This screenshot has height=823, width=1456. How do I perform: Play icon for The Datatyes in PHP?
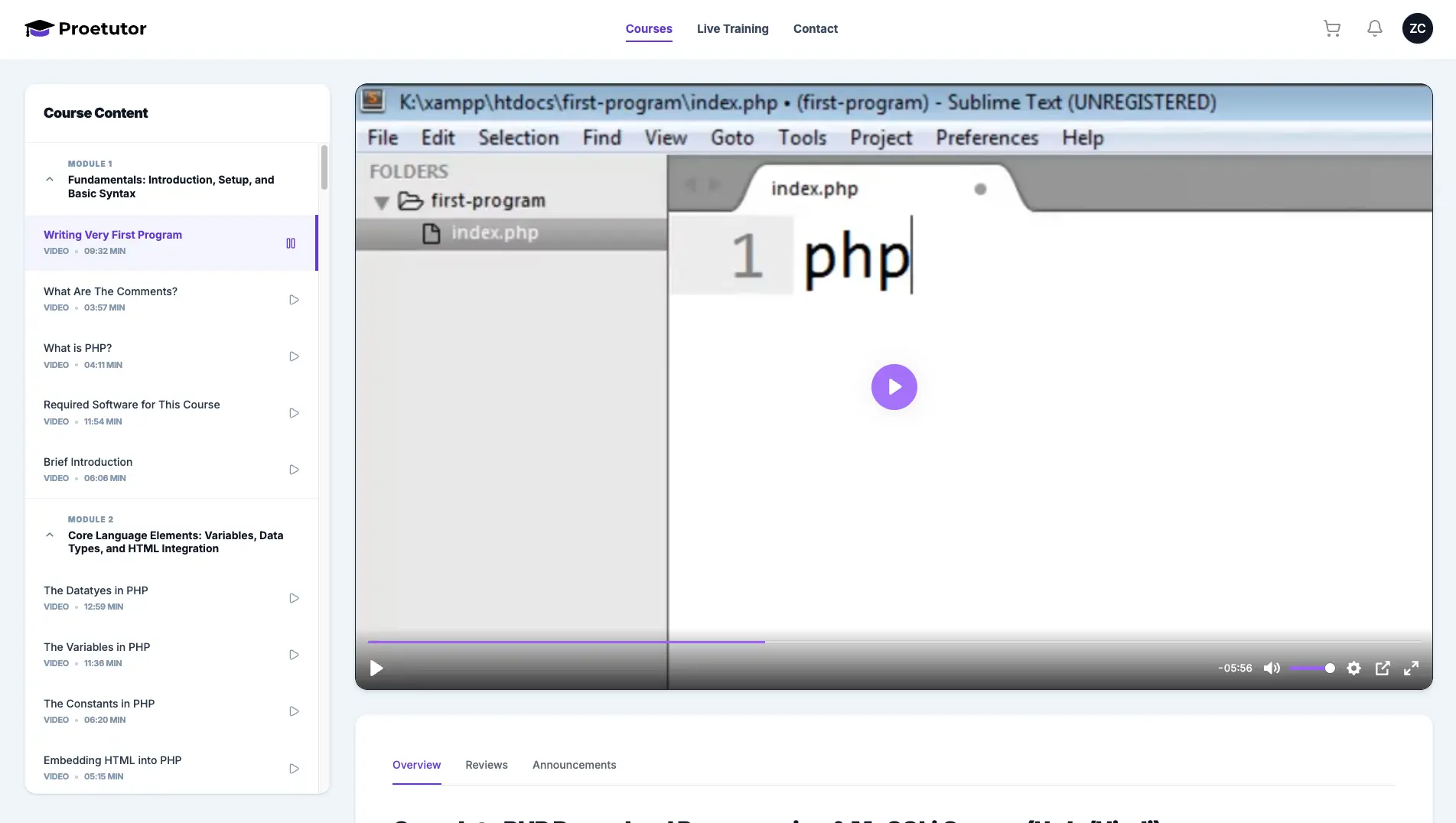tap(294, 598)
